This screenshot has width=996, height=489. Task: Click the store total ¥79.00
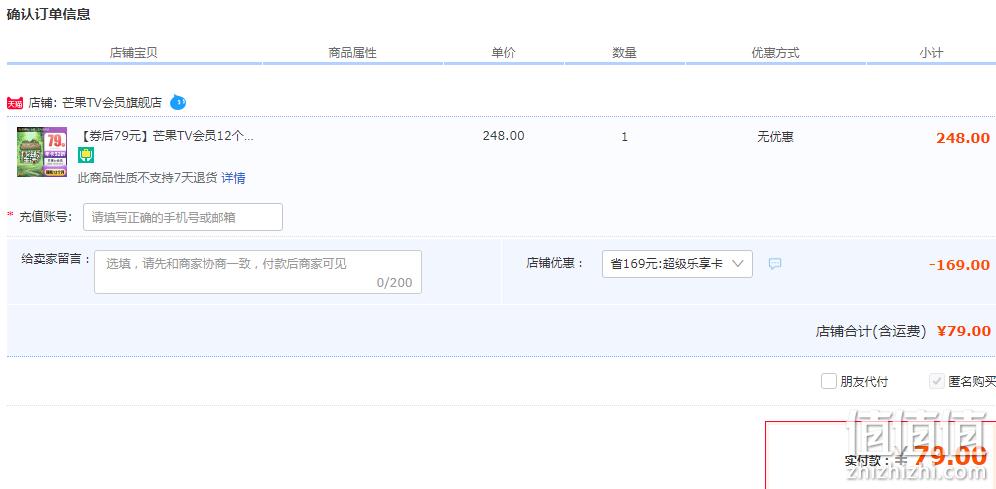pyautogui.click(x=964, y=331)
